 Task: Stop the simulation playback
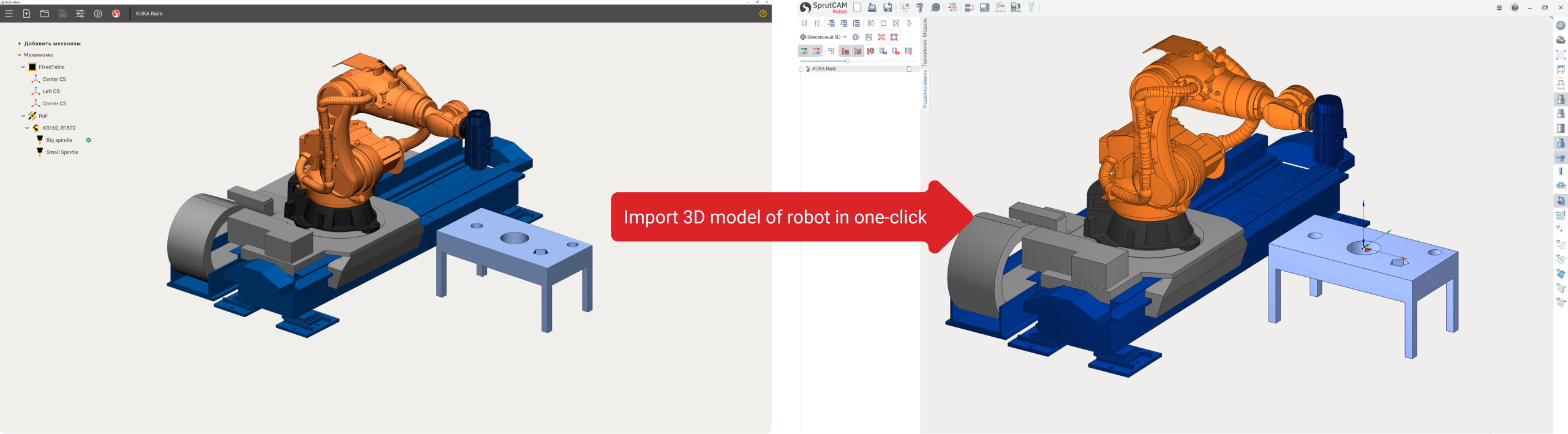(883, 23)
